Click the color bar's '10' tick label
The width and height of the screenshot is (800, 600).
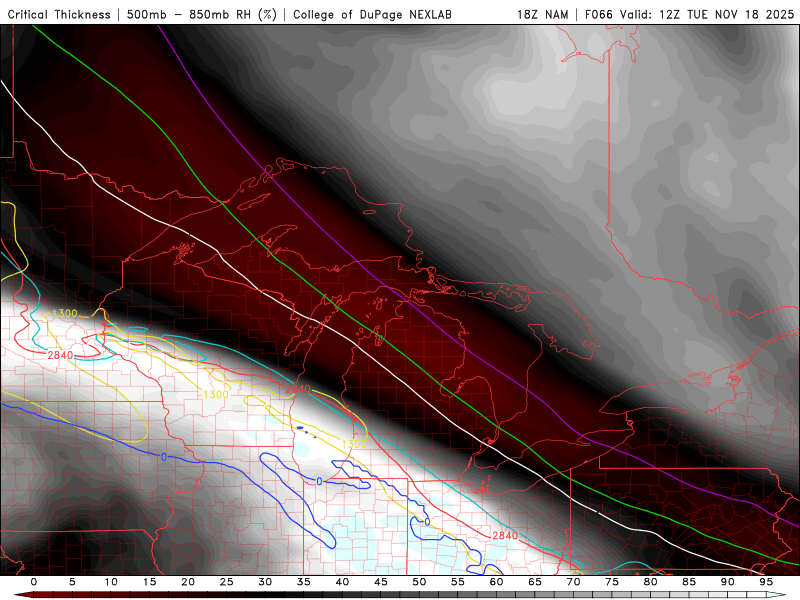(111, 582)
